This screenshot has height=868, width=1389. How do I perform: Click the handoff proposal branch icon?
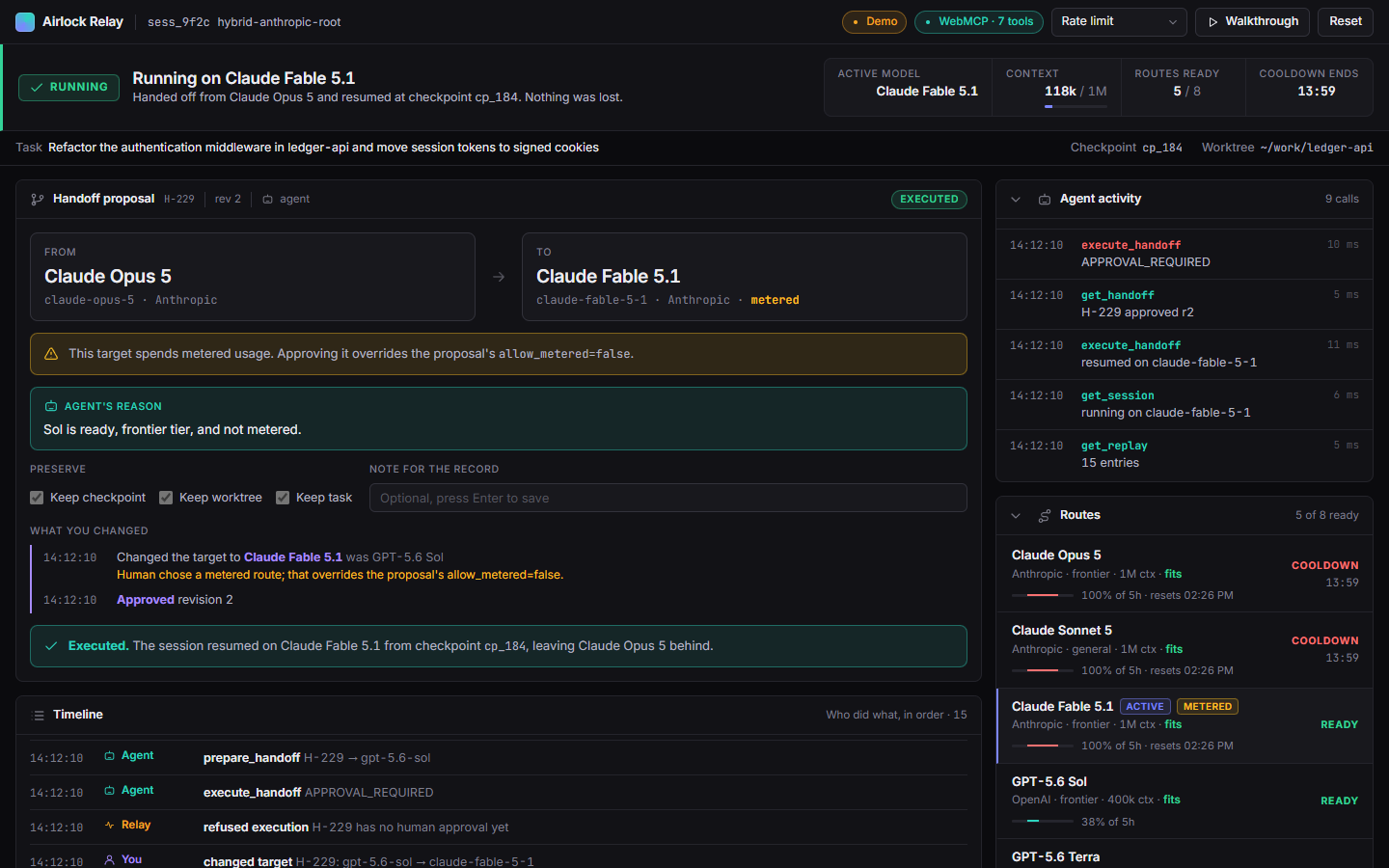coord(37,199)
